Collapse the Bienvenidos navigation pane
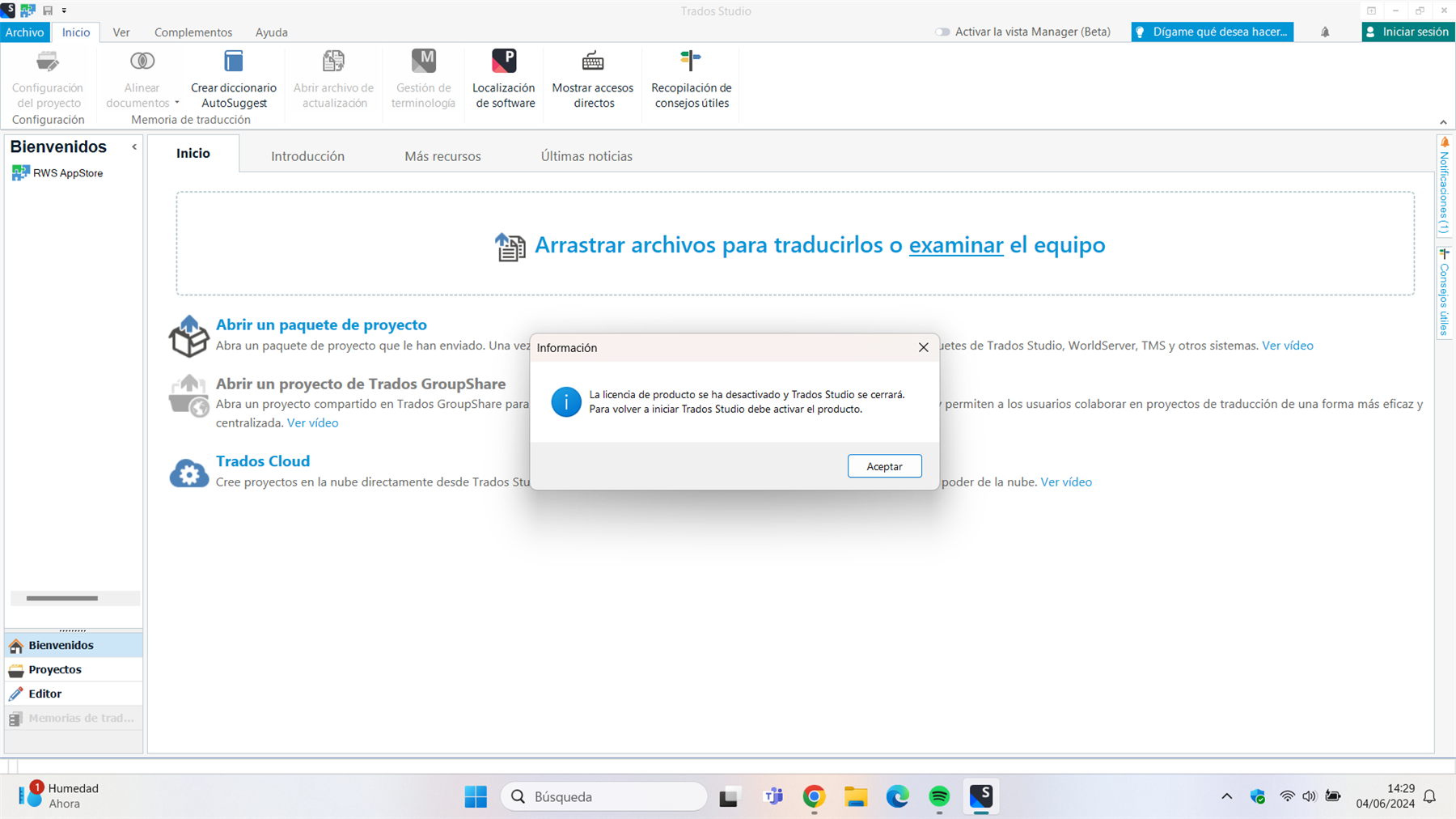Viewport: 1456px width, 819px height. [x=134, y=147]
